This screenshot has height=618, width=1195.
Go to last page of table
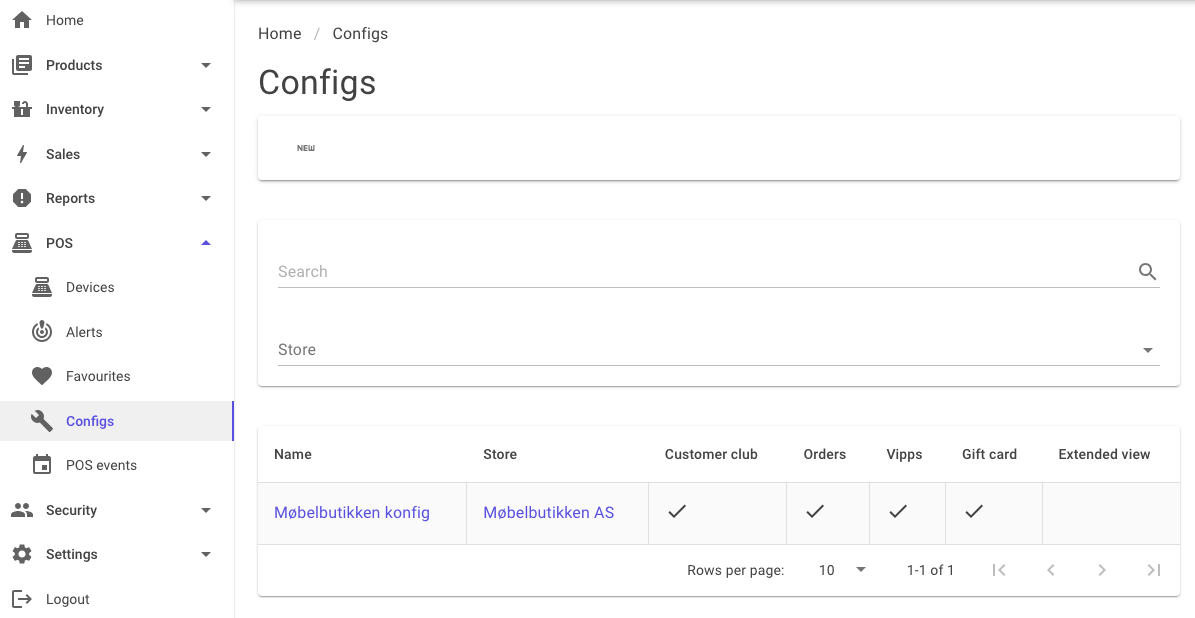point(1154,570)
